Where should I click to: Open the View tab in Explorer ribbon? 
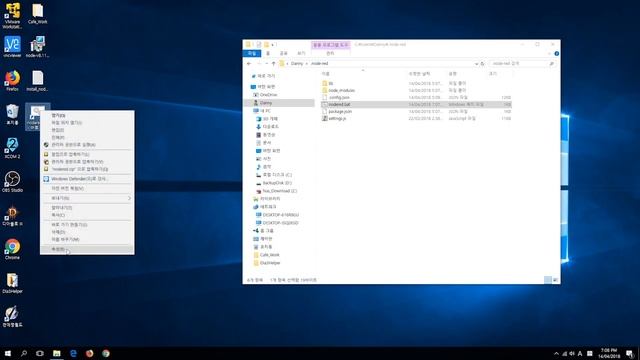coord(301,53)
